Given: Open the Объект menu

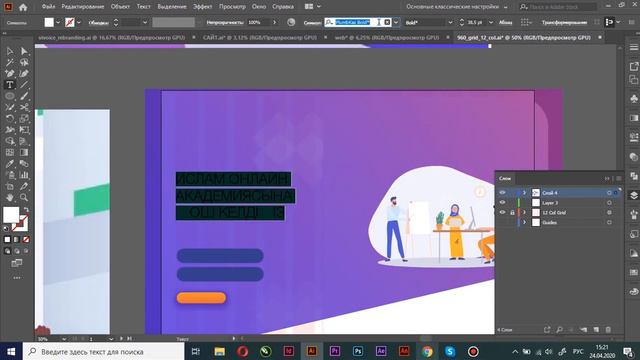Looking at the screenshot, I should point(120,7).
